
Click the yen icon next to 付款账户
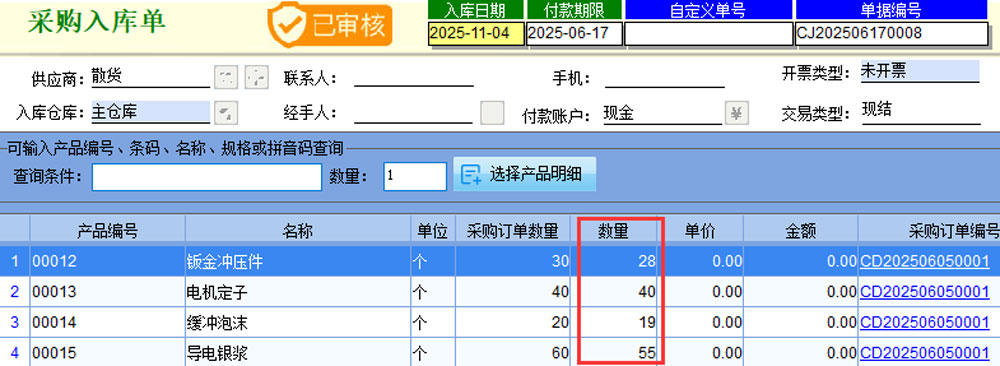tap(736, 113)
